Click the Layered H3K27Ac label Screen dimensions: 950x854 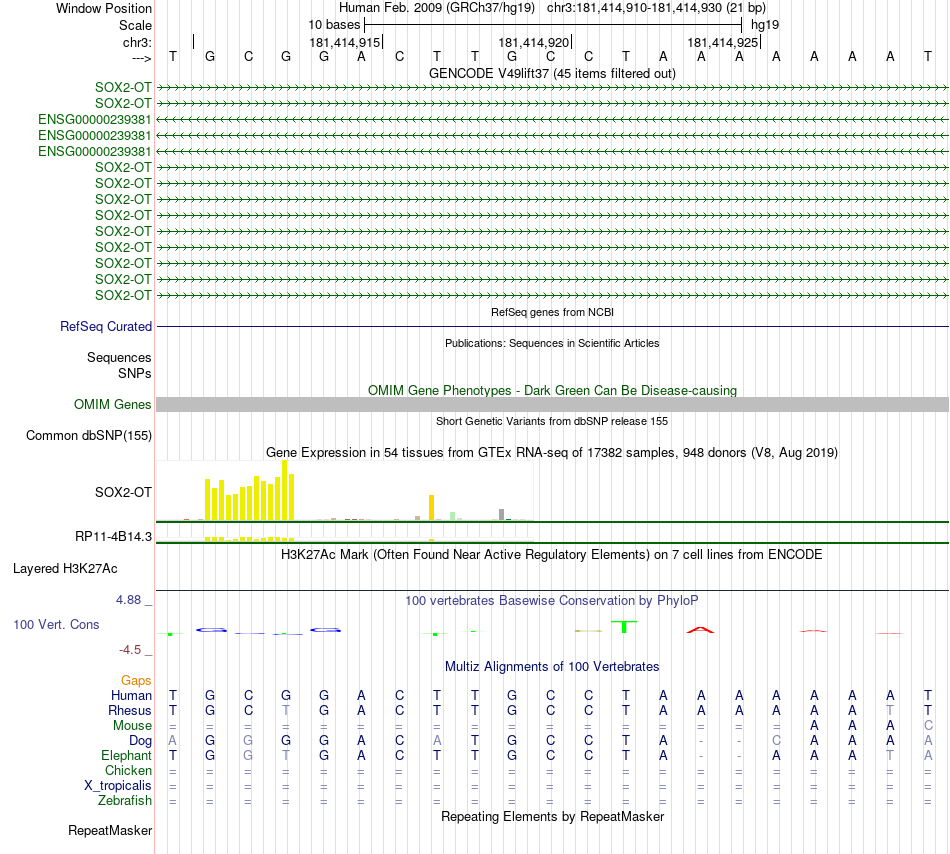click(x=65, y=569)
